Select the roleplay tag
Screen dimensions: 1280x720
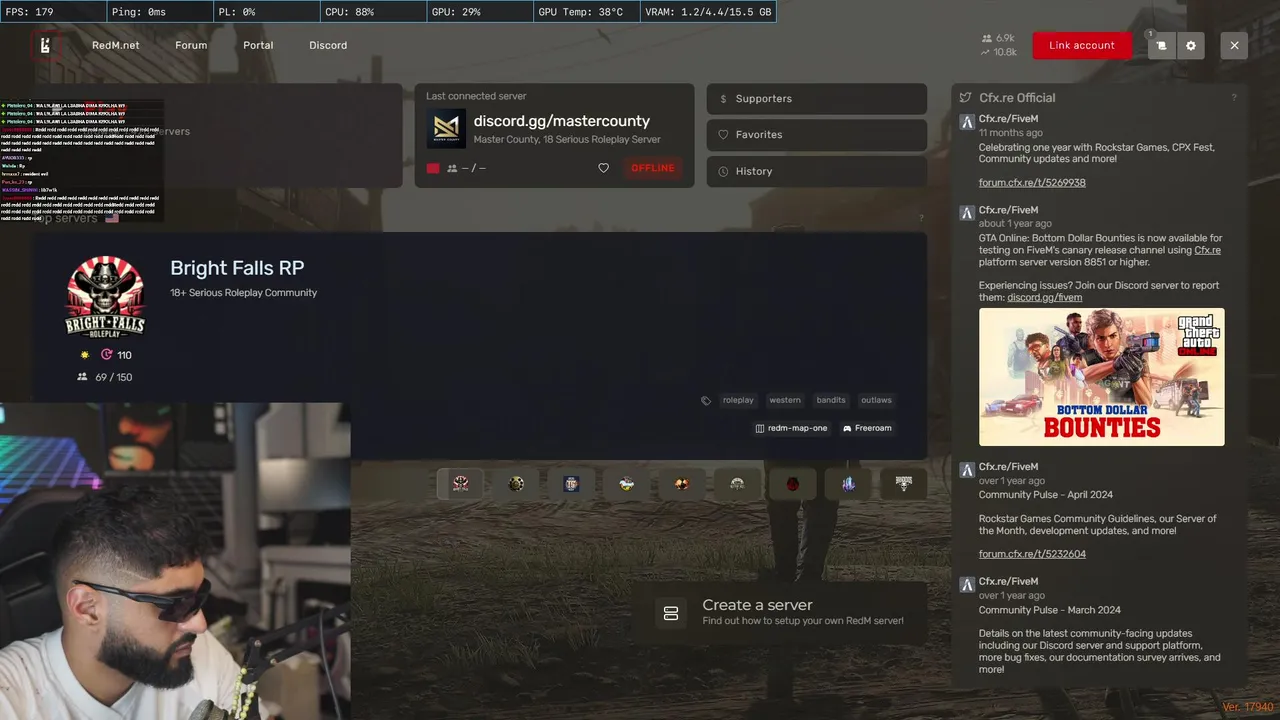pos(738,400)
